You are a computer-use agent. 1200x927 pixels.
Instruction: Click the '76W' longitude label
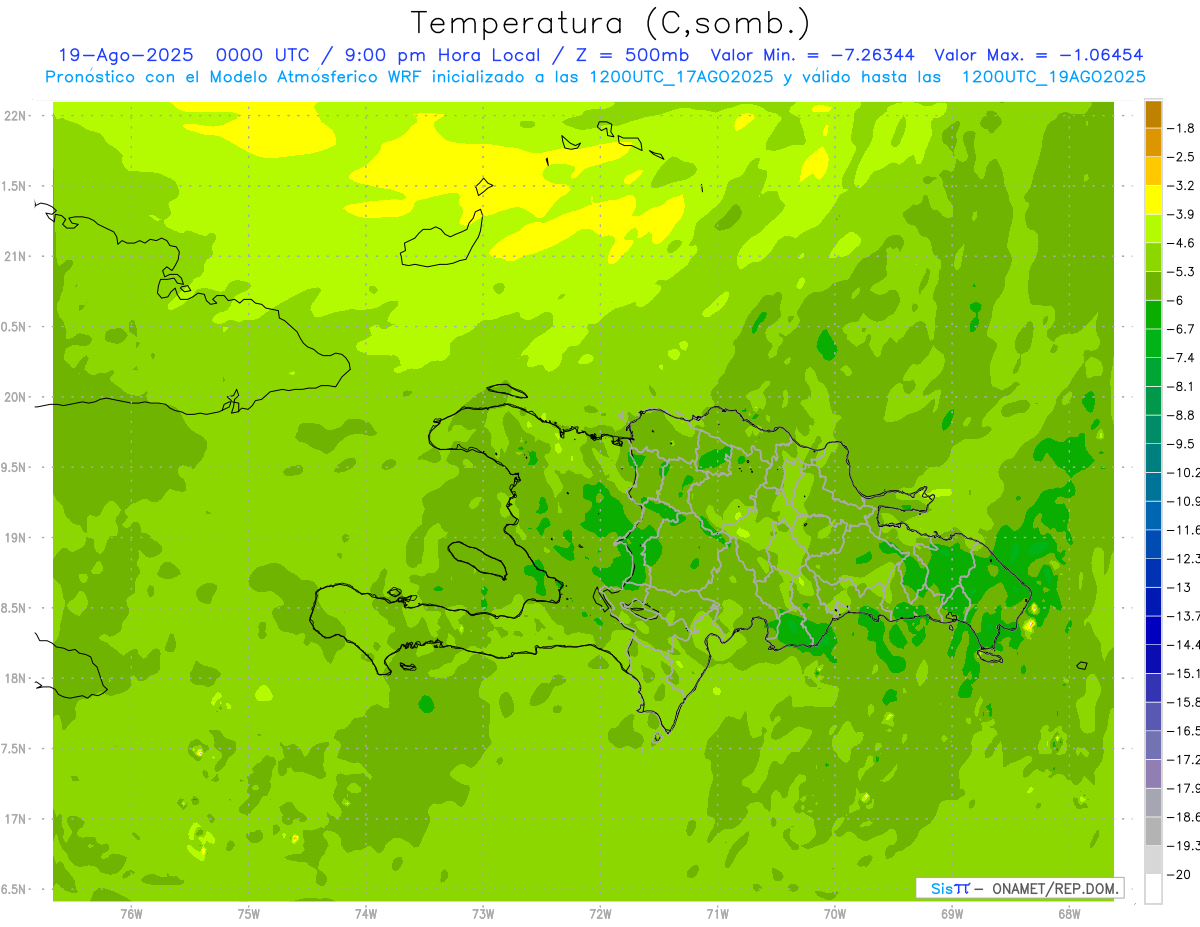(131, 913)
